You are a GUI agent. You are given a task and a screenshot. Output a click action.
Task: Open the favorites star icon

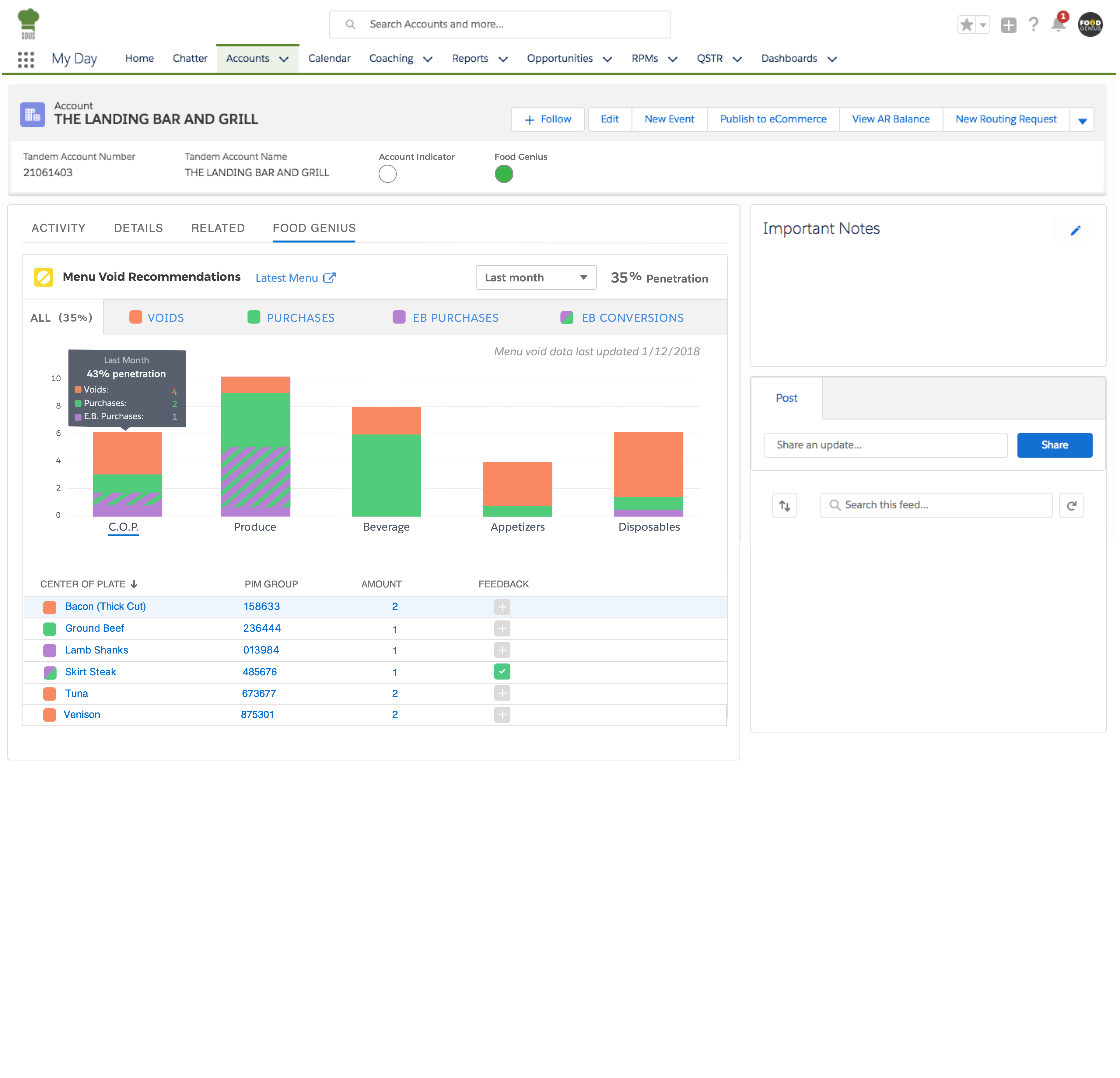coord(966,25)
